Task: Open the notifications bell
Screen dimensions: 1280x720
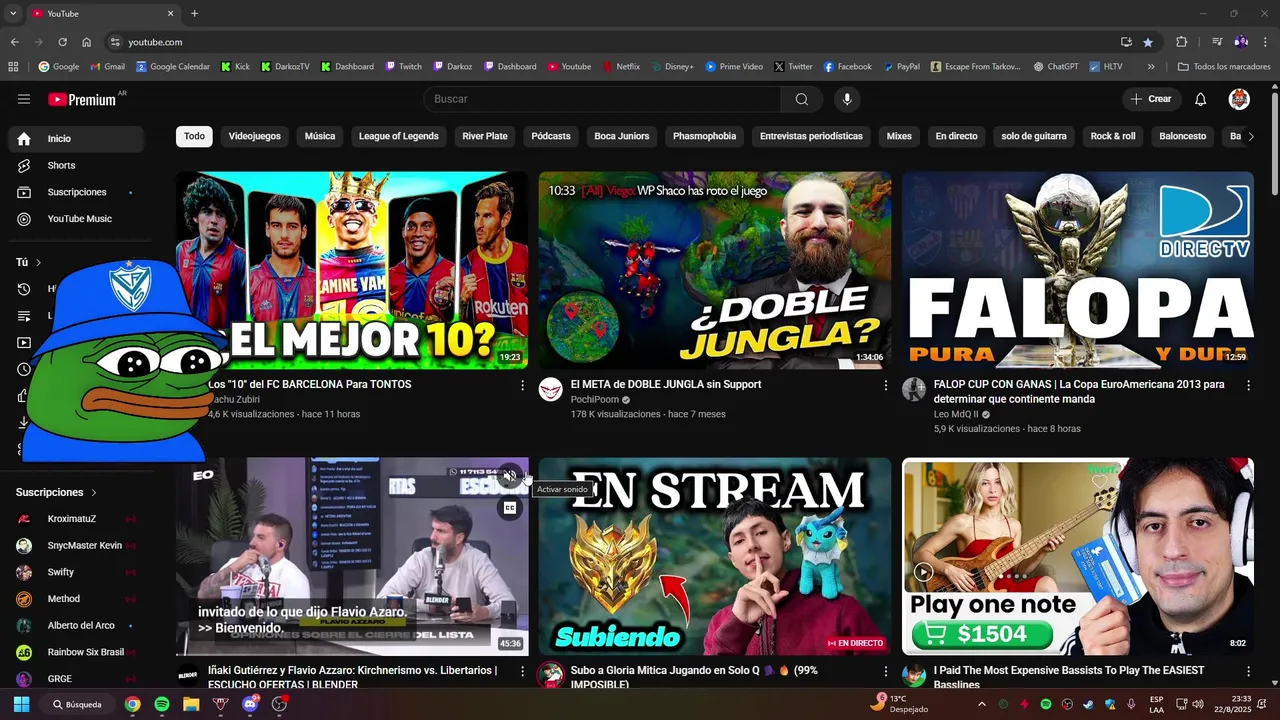Action: (1201, 99)
